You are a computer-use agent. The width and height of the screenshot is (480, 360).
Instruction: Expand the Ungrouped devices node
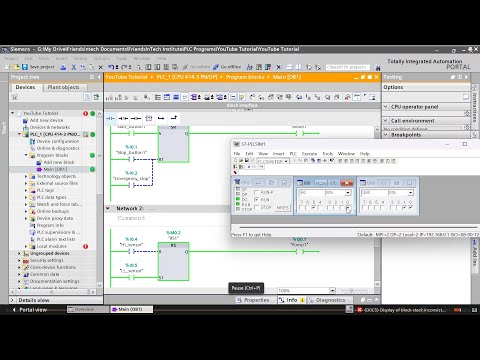(19, 253)
